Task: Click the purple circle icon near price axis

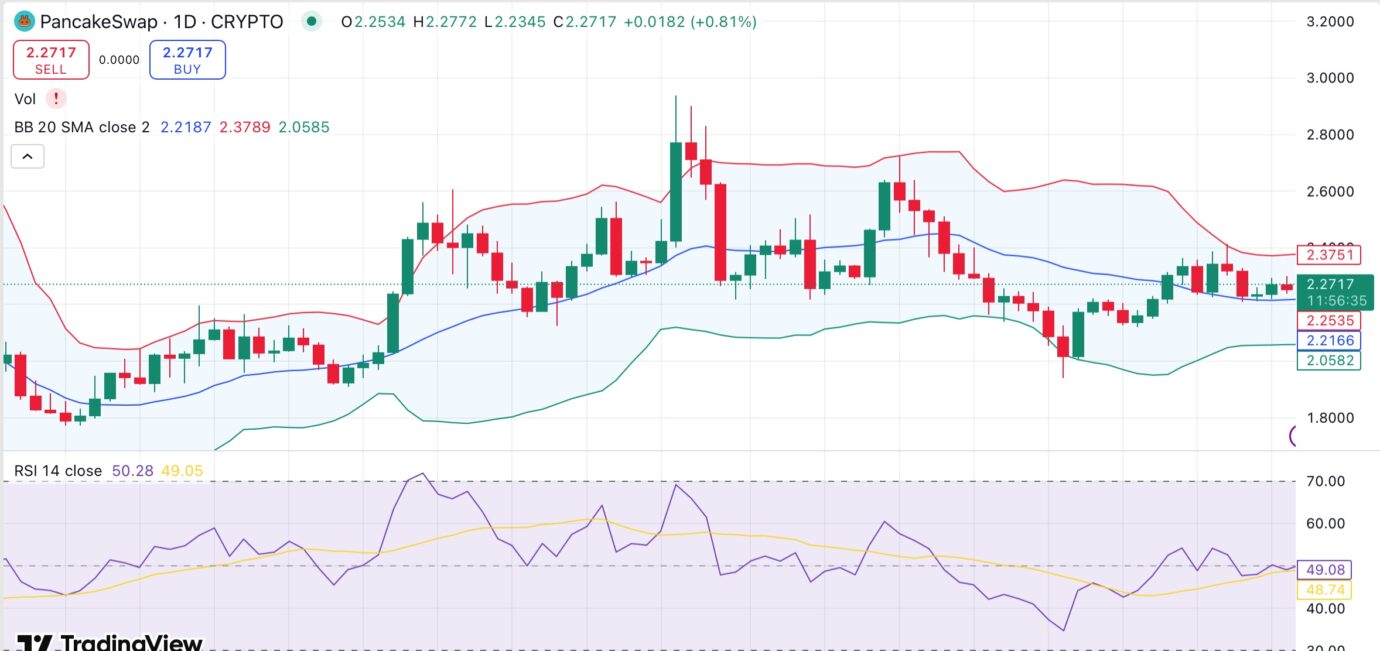Action: pos(1294,435)
